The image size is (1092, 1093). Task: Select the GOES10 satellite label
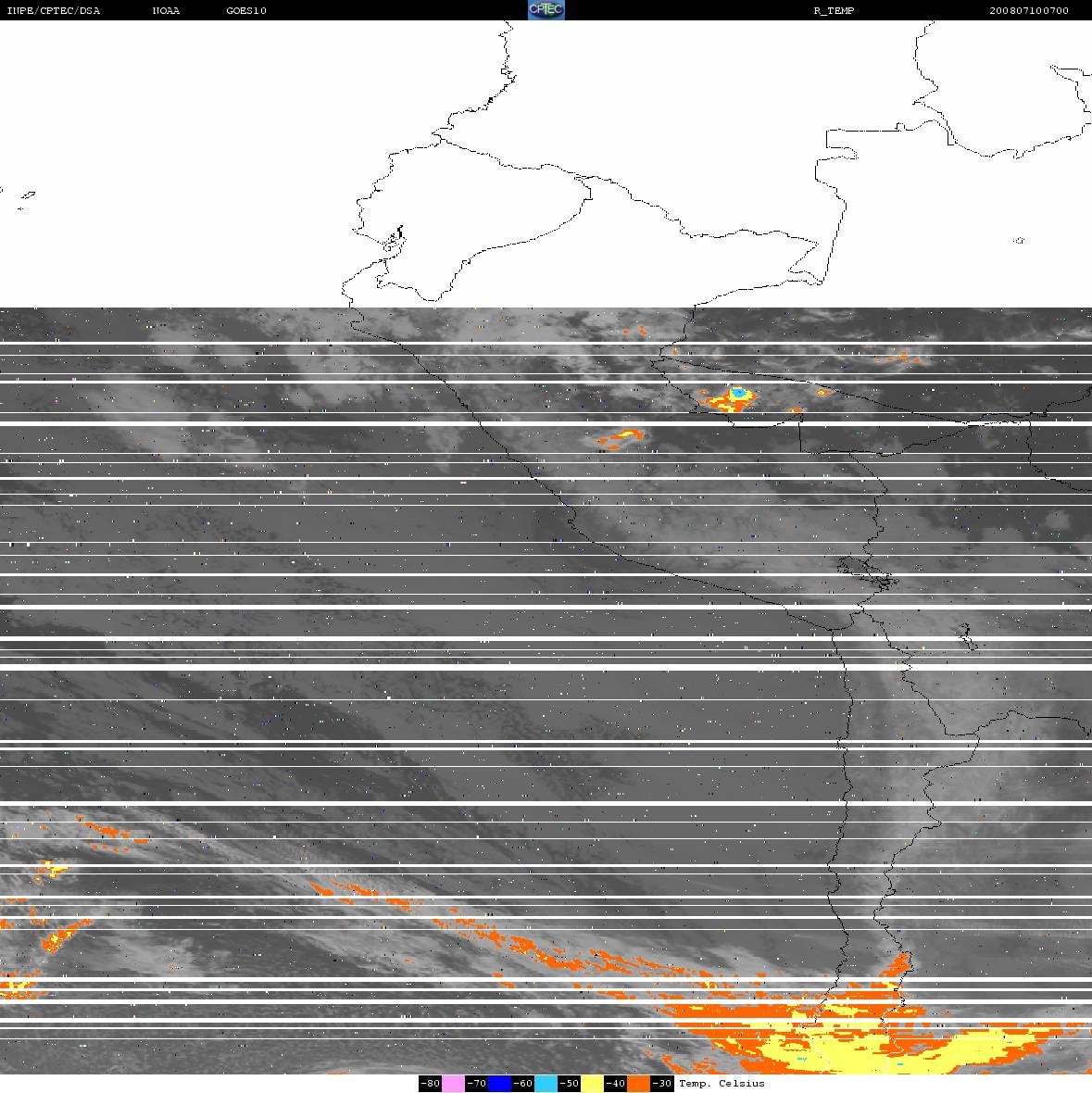(x=246, y=11)
